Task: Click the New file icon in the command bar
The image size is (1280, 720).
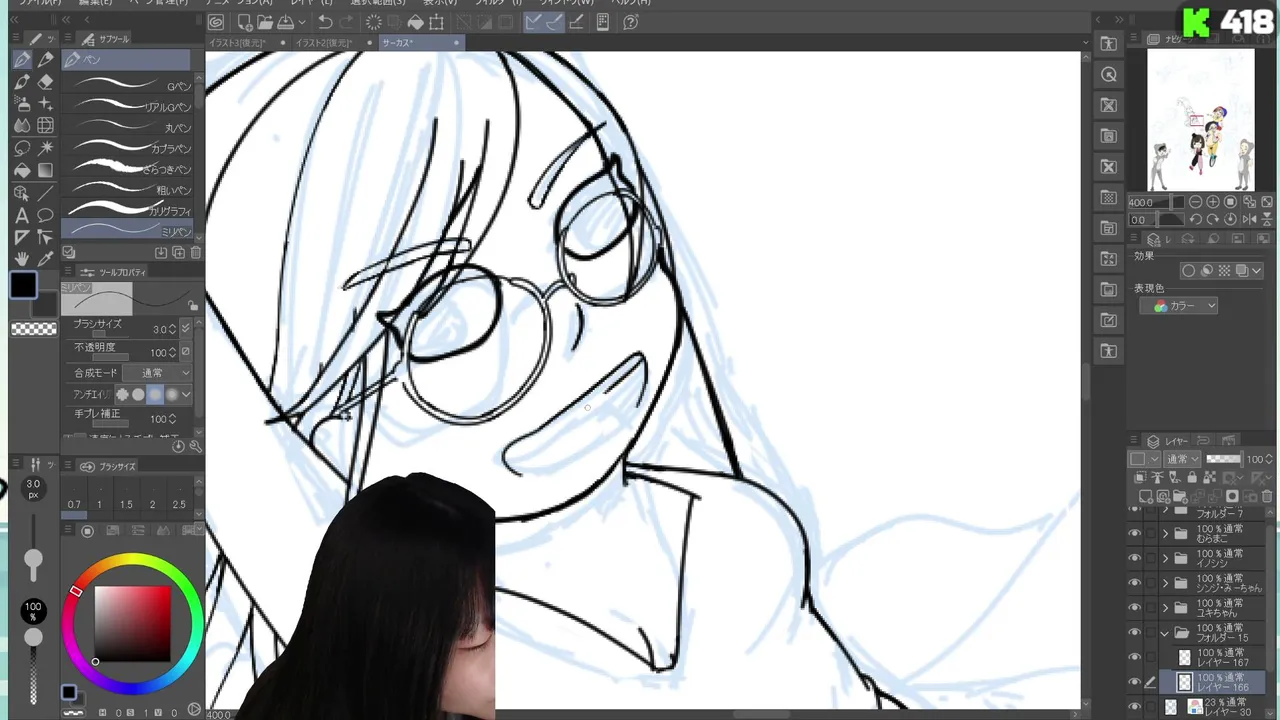Action: tap(244, 22)
